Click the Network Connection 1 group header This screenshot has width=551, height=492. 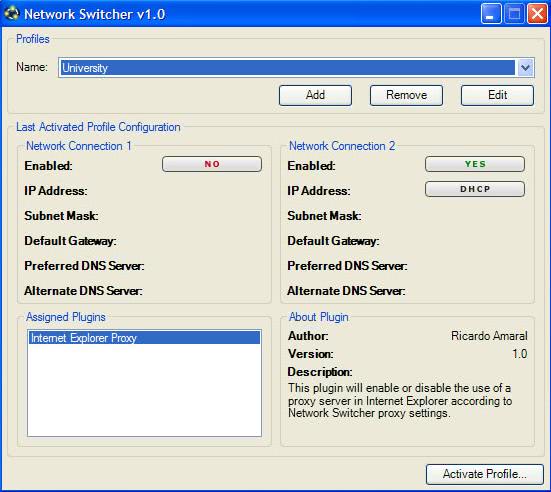click(79, 146)
